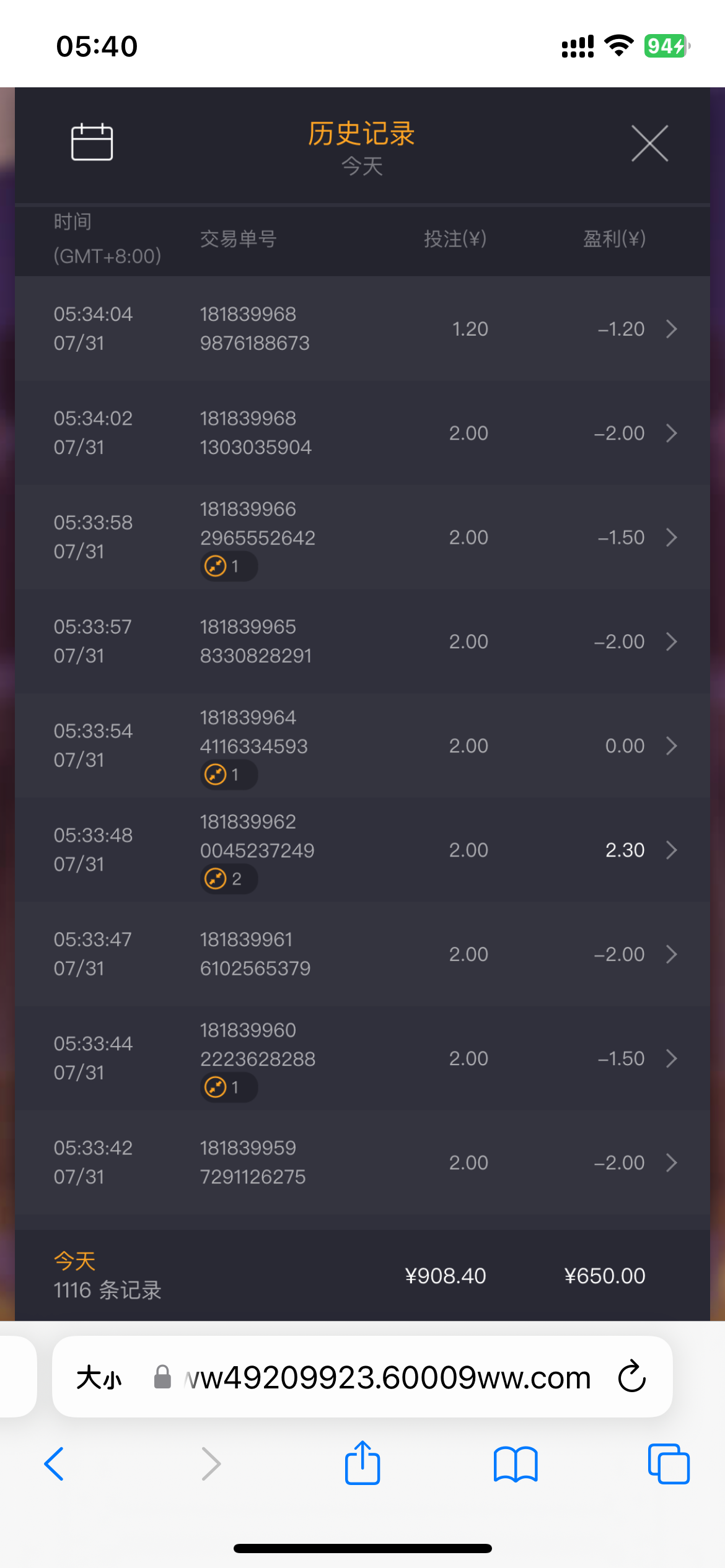The width and height of the screenshot is (725, 1568).
Task: Go back with Safari back arrow
Action: click(55, 1464)
